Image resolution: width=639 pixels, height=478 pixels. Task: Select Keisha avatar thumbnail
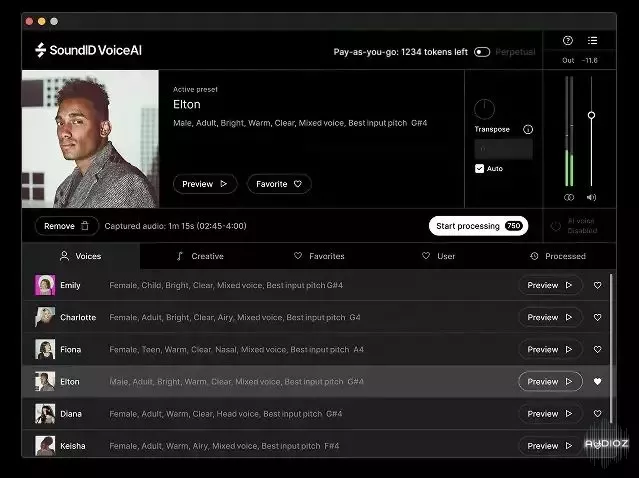[45, 446]
